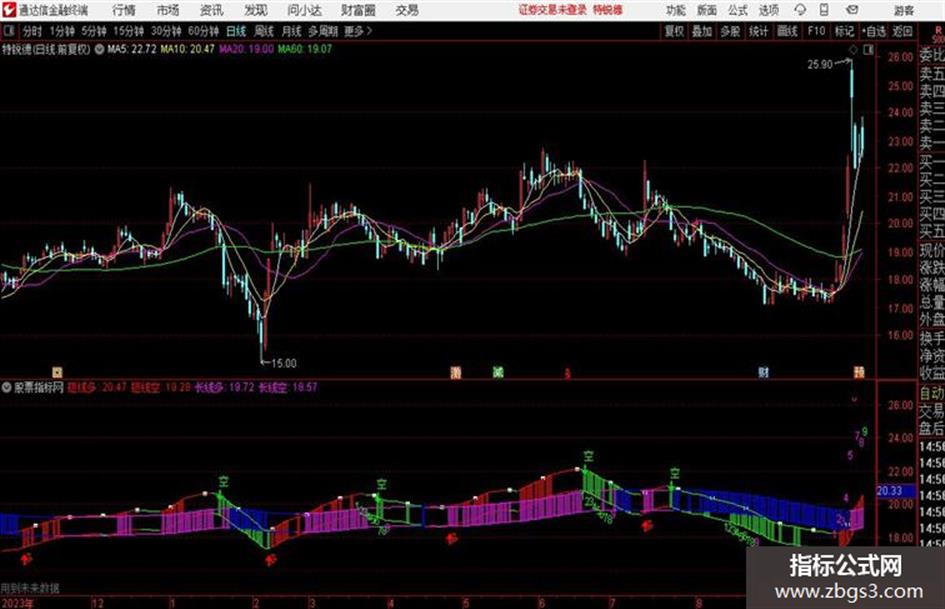This screenshot has width=945, height=609.
Task: Open the 市场 menu
Action: [168, 10]
